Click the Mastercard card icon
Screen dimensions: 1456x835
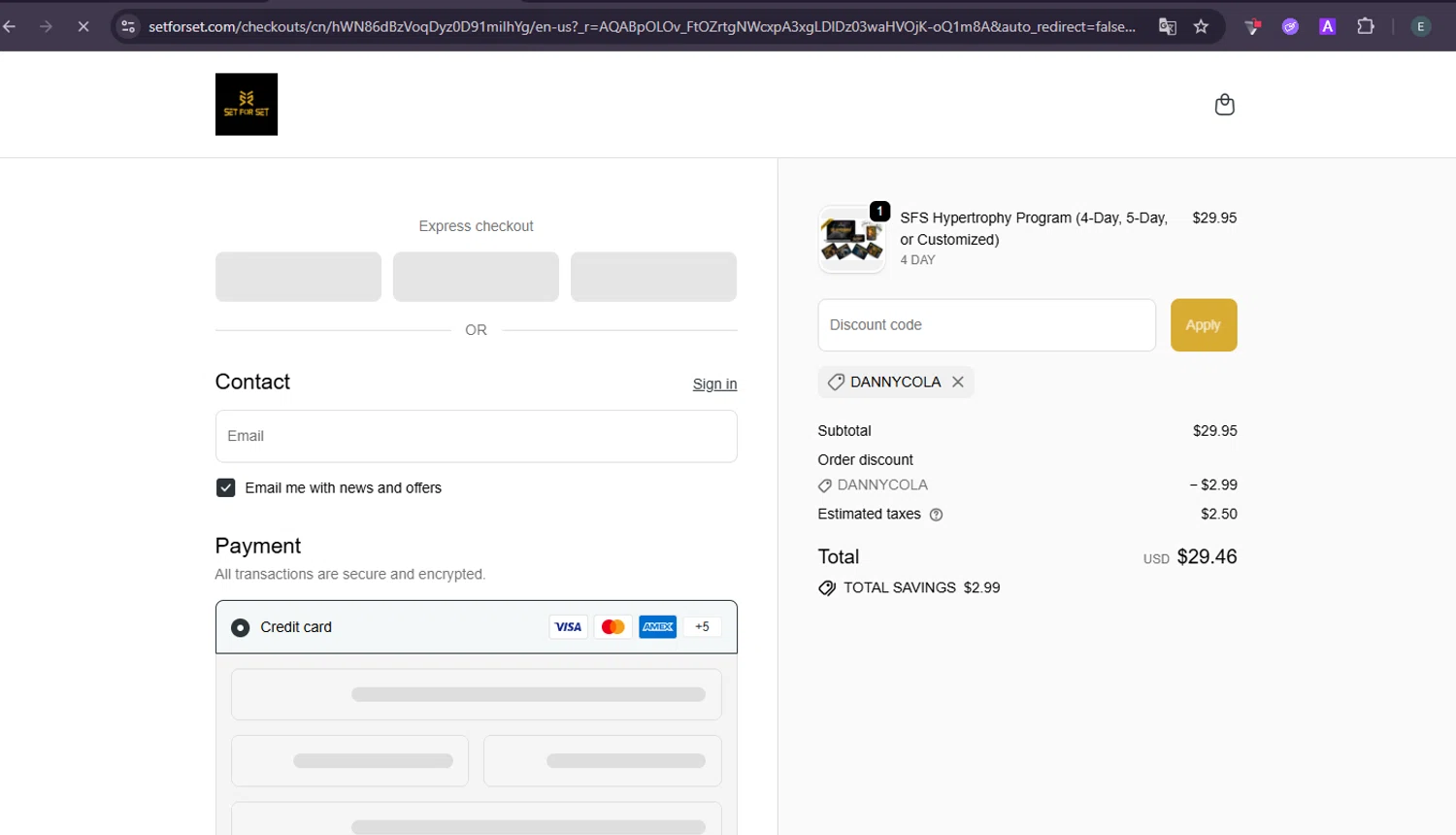[x=612, y=627]
